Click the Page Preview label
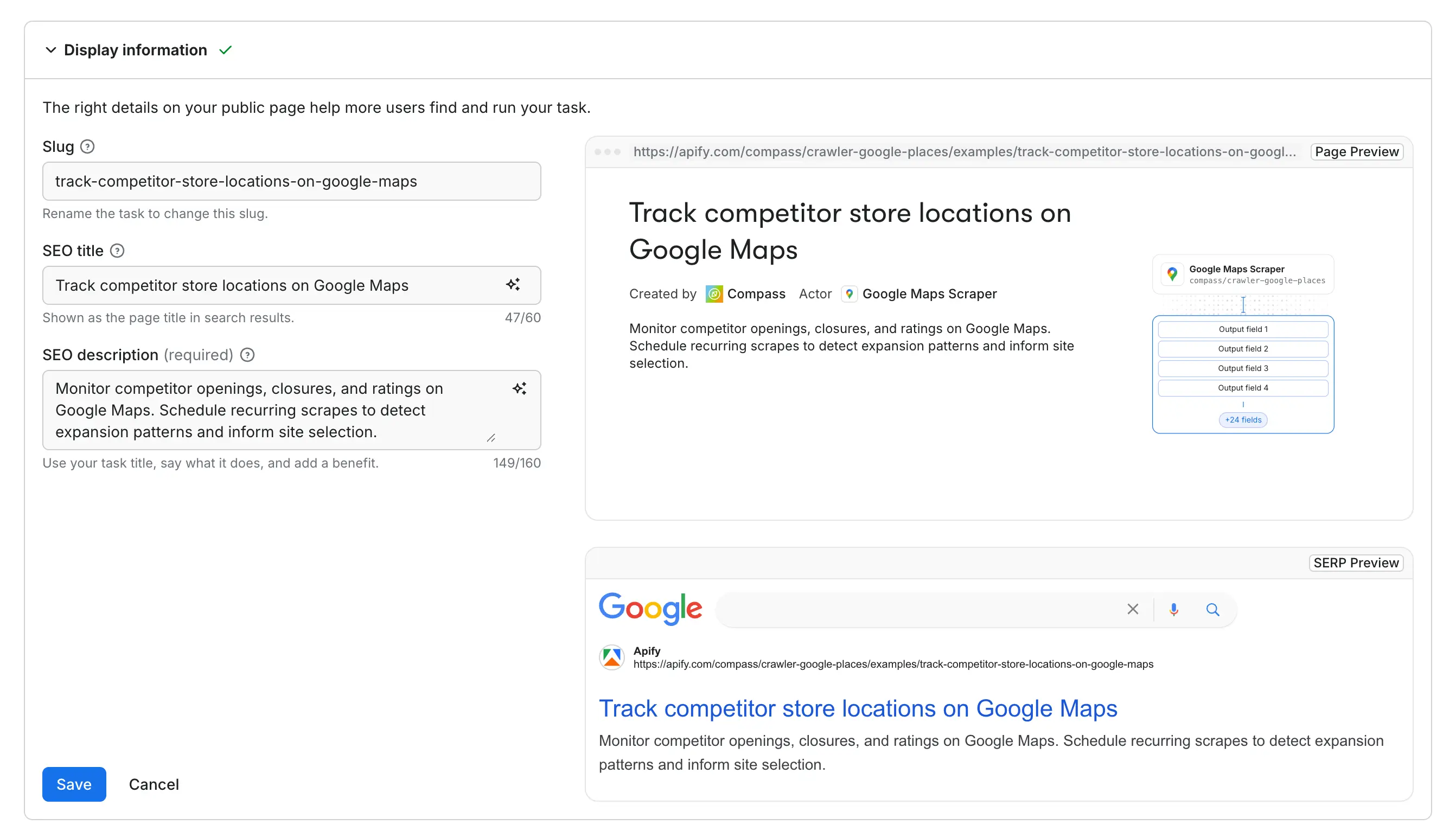 click(x=1357, y=152)
